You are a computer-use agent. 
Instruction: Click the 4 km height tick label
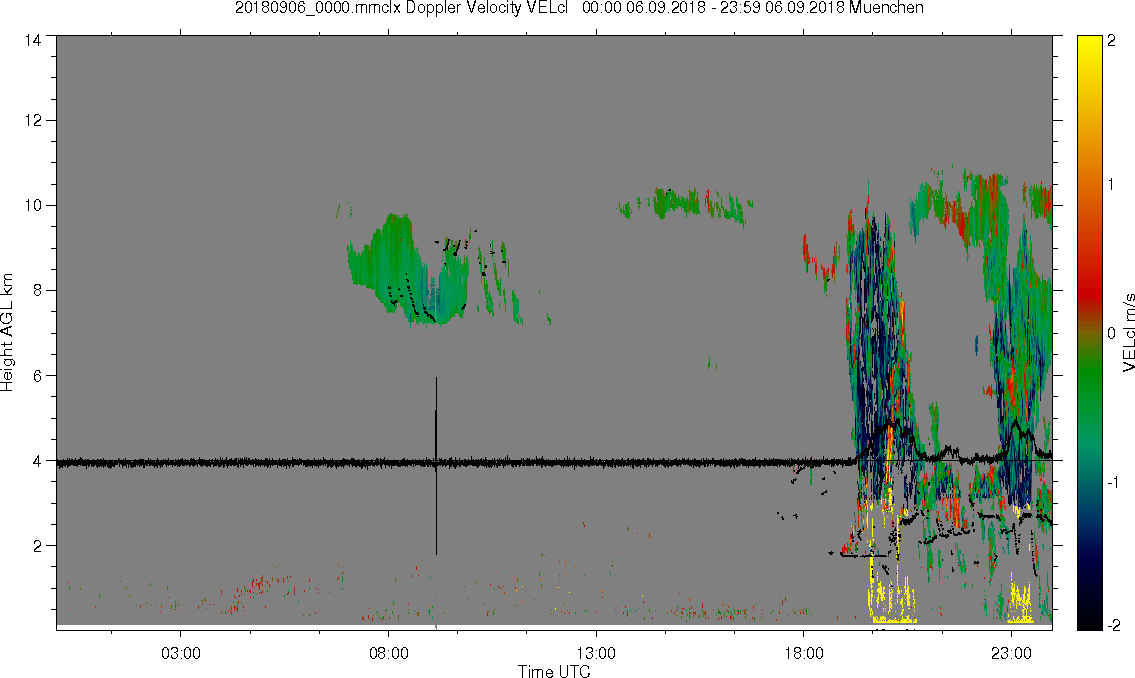tap(37, 461)
